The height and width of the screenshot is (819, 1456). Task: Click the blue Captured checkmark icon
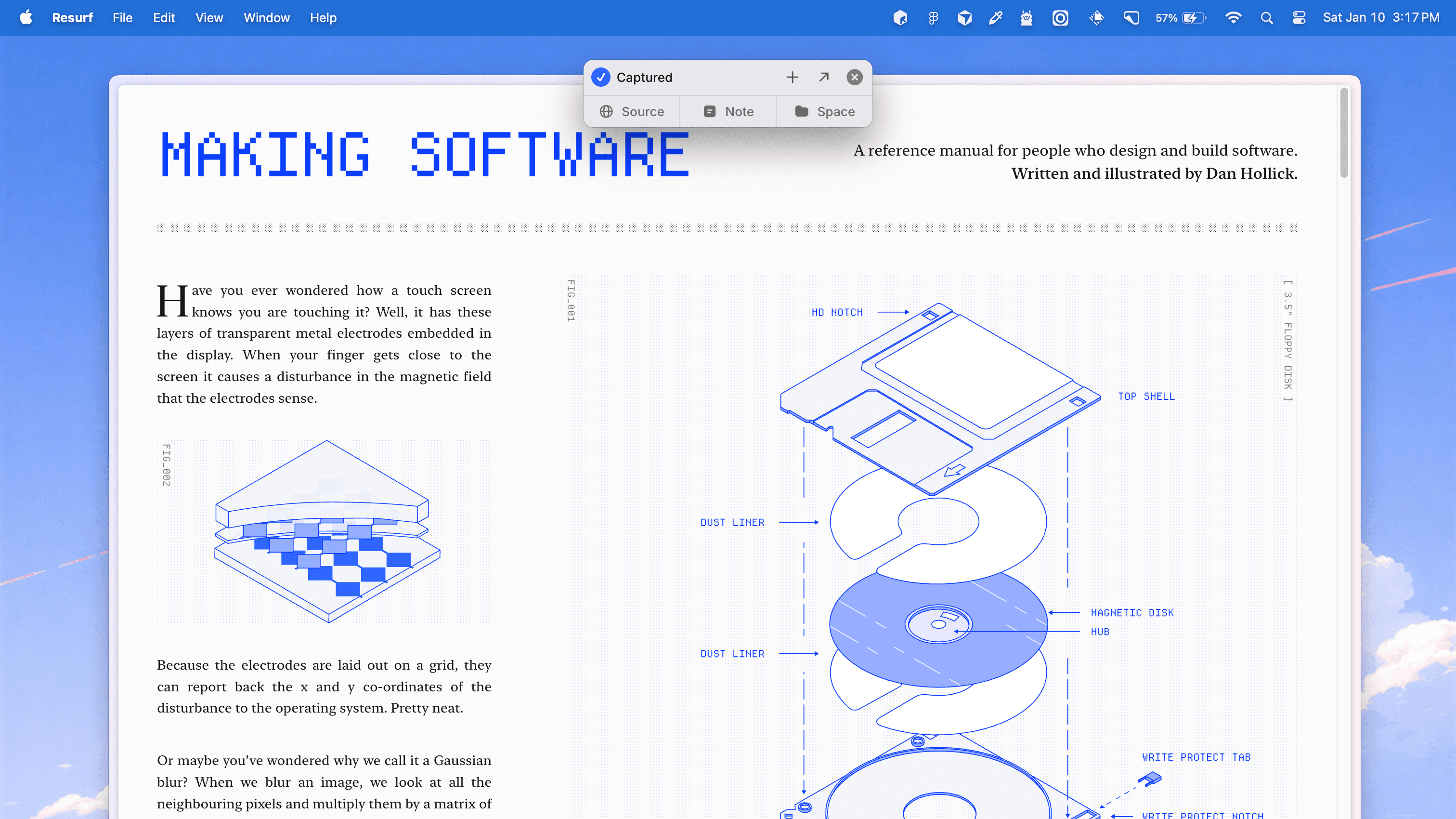(x=601, y=77)
